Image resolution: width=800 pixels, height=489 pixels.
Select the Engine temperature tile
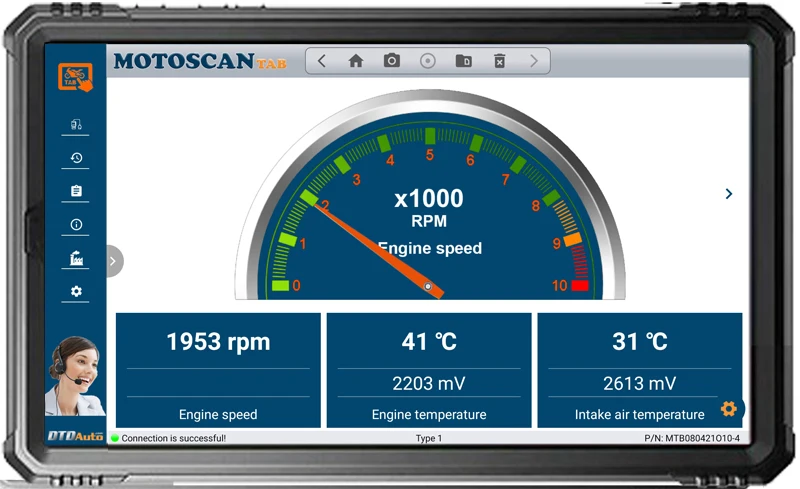(429, 370)
